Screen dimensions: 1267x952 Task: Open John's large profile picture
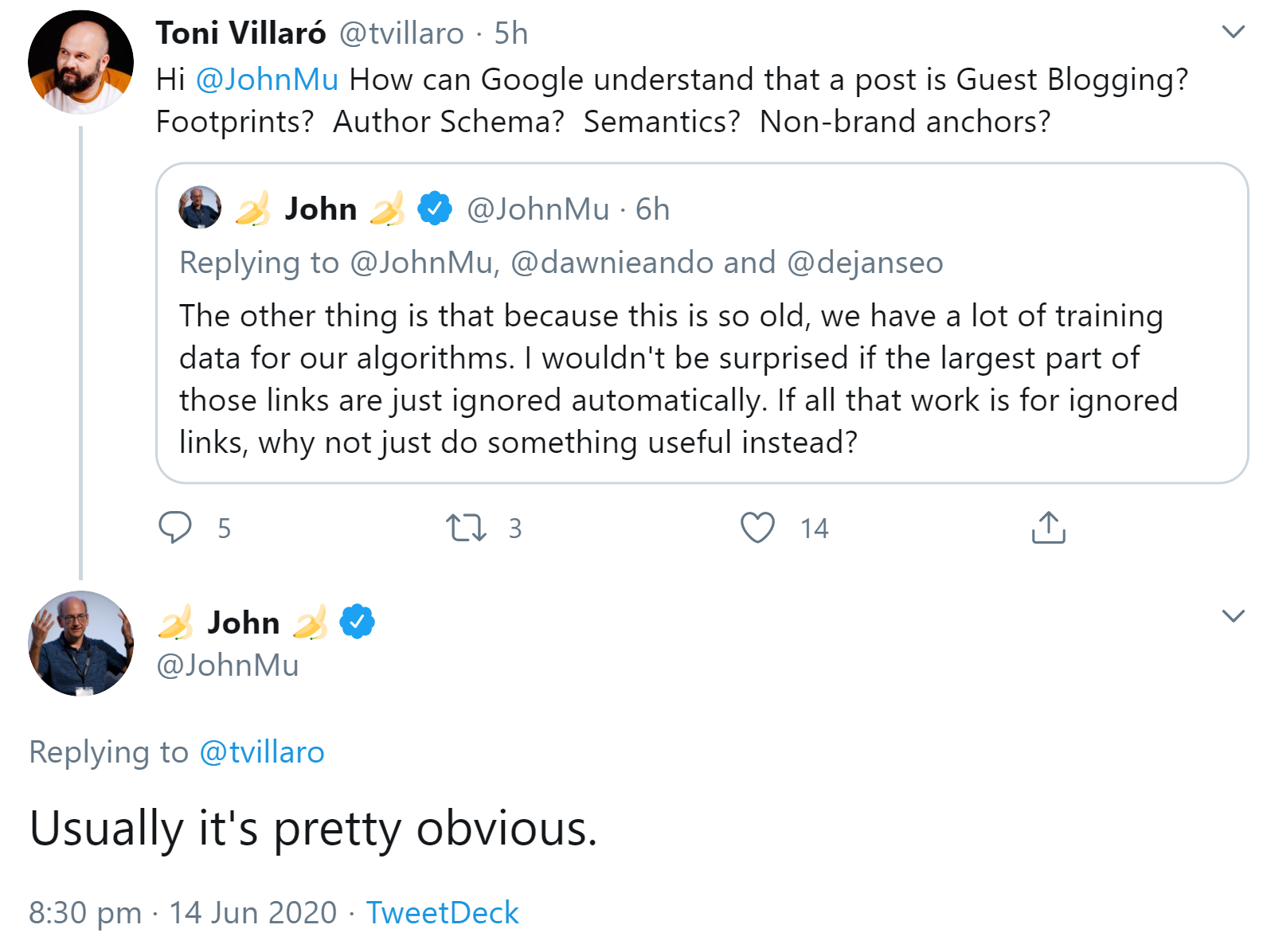coord(80,643)
